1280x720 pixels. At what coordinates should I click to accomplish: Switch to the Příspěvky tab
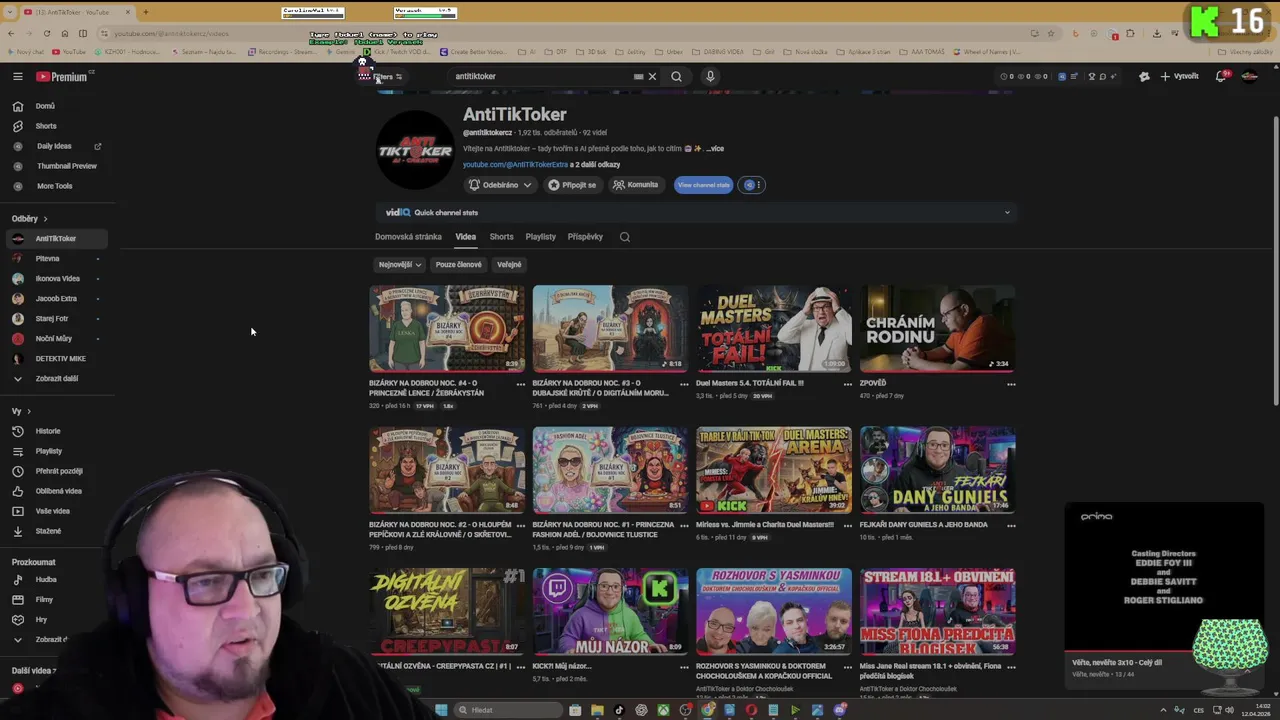(x=585, y=237)
